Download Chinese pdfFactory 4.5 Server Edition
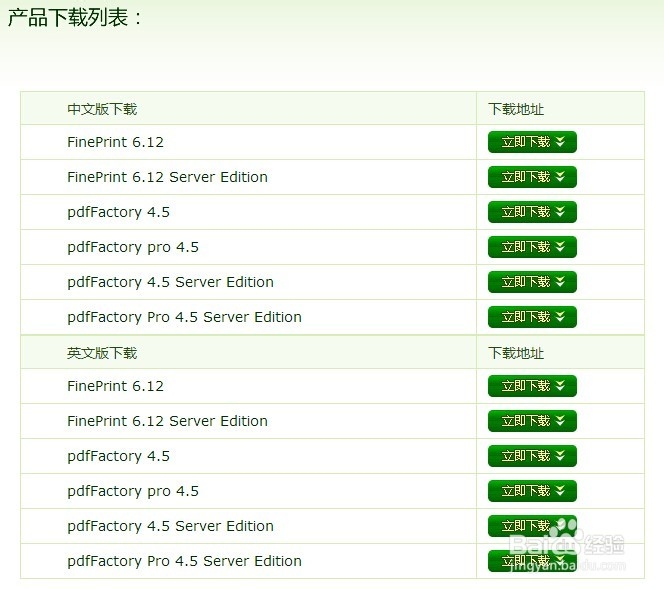 pyautogui.click(x=532, y=282)
